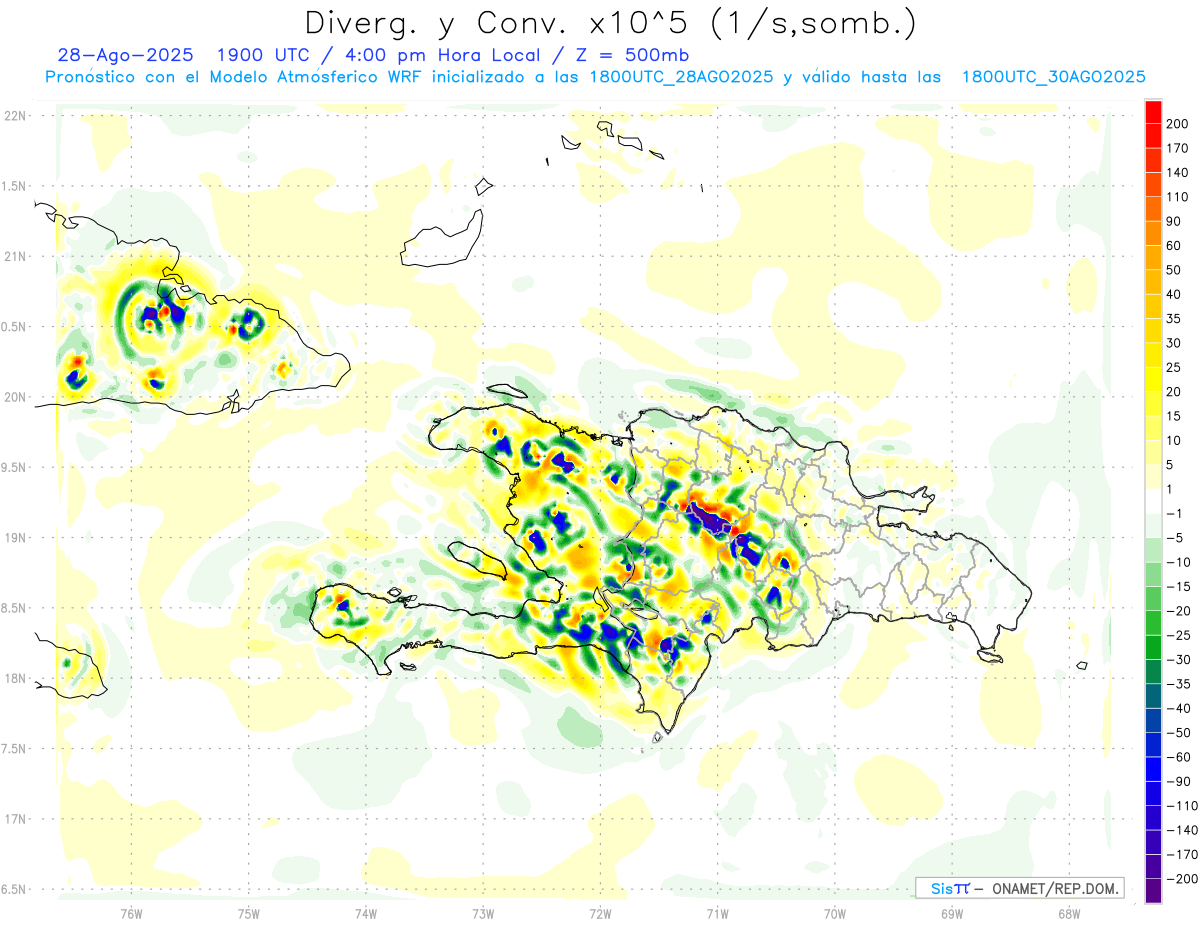Viewport: 1200px width, 927px height.
Task: Select the '90' color scale value
Action: pyautogui.click(x=1174, y=221)
